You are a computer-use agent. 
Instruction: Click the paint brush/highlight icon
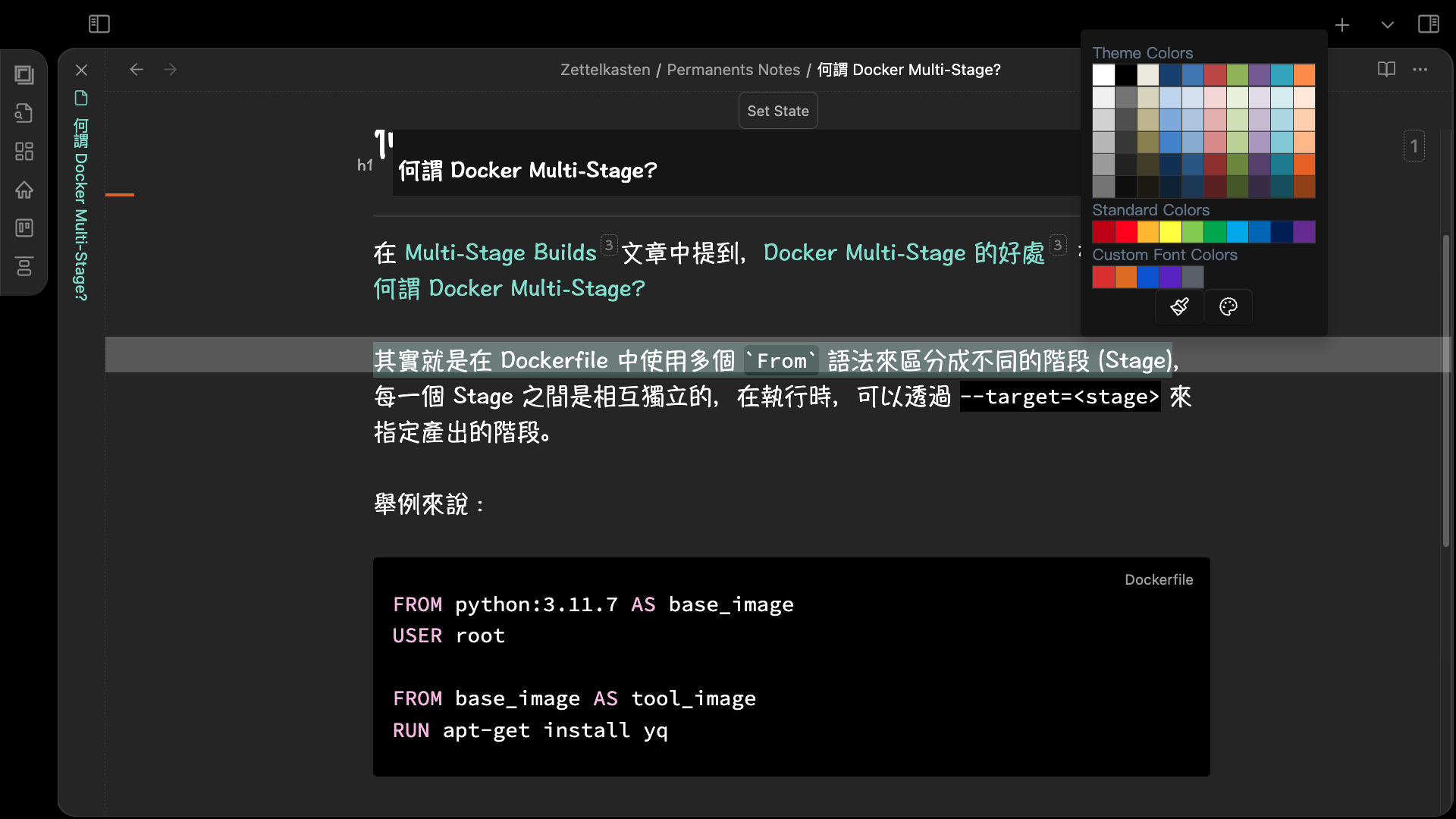click(x=1179, y=306)
